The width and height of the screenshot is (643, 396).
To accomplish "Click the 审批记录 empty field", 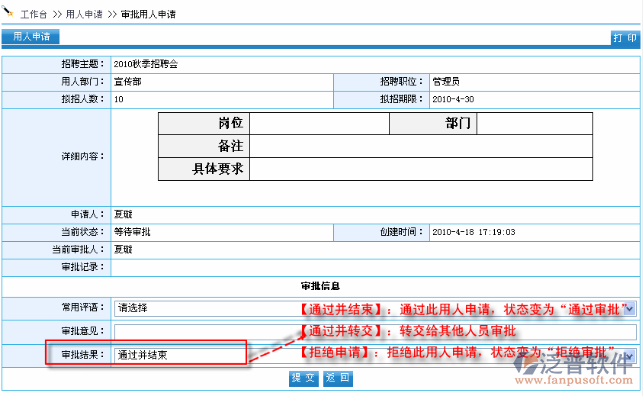I will (x=375, y=267).
